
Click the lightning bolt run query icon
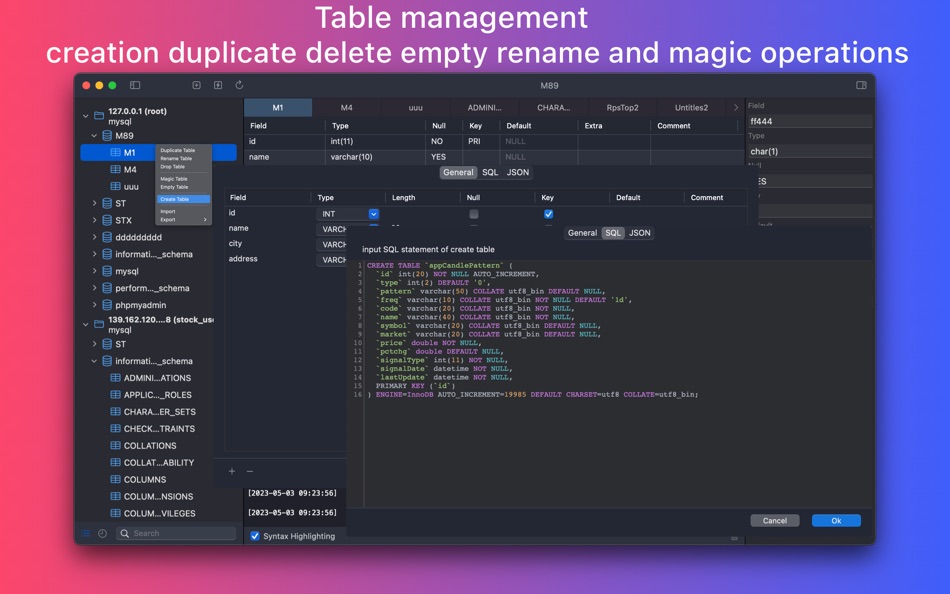(218, 86)
